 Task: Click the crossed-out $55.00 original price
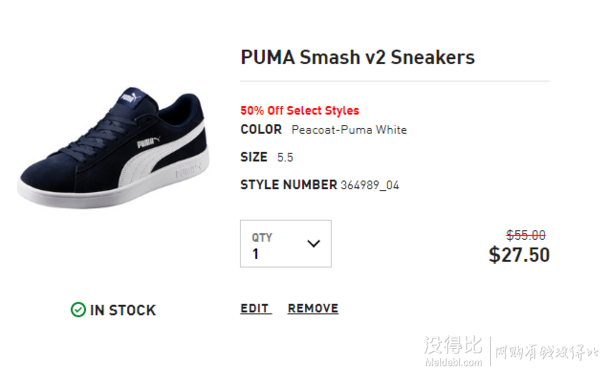click(x=526, y=235)
